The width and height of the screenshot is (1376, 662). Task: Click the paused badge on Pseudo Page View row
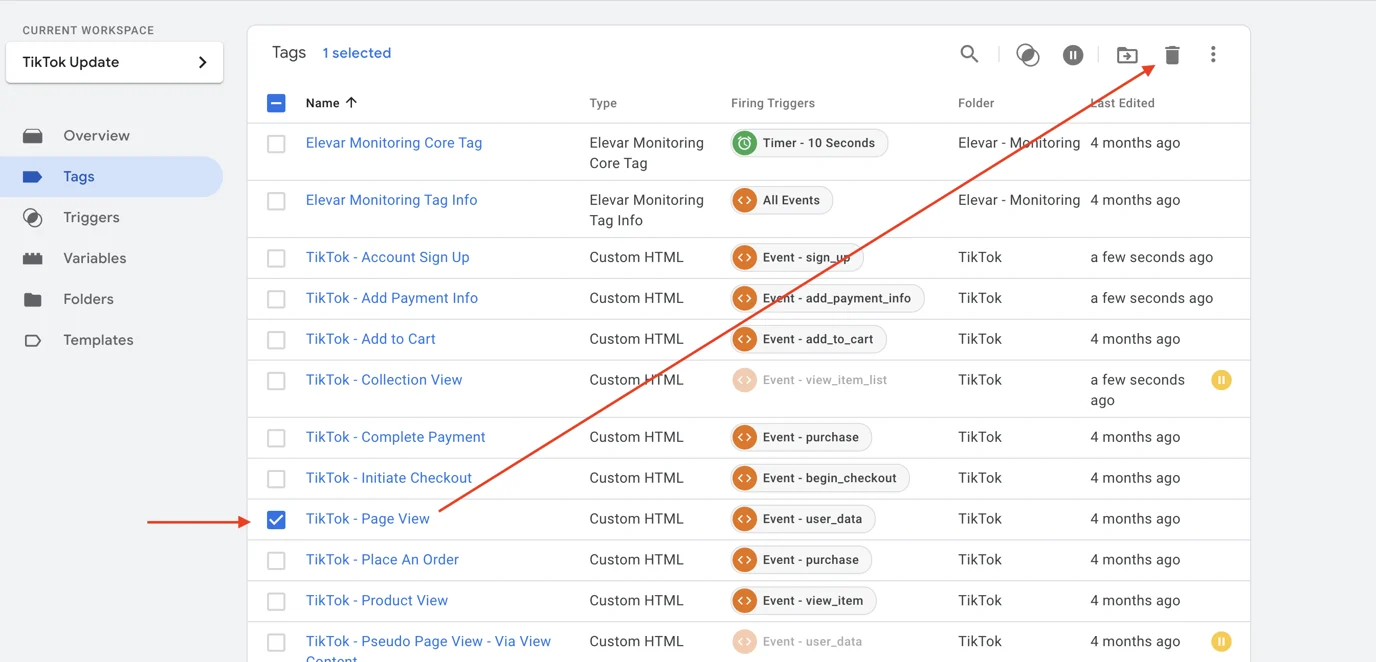pyautogui.click(x=1221, y=642)
